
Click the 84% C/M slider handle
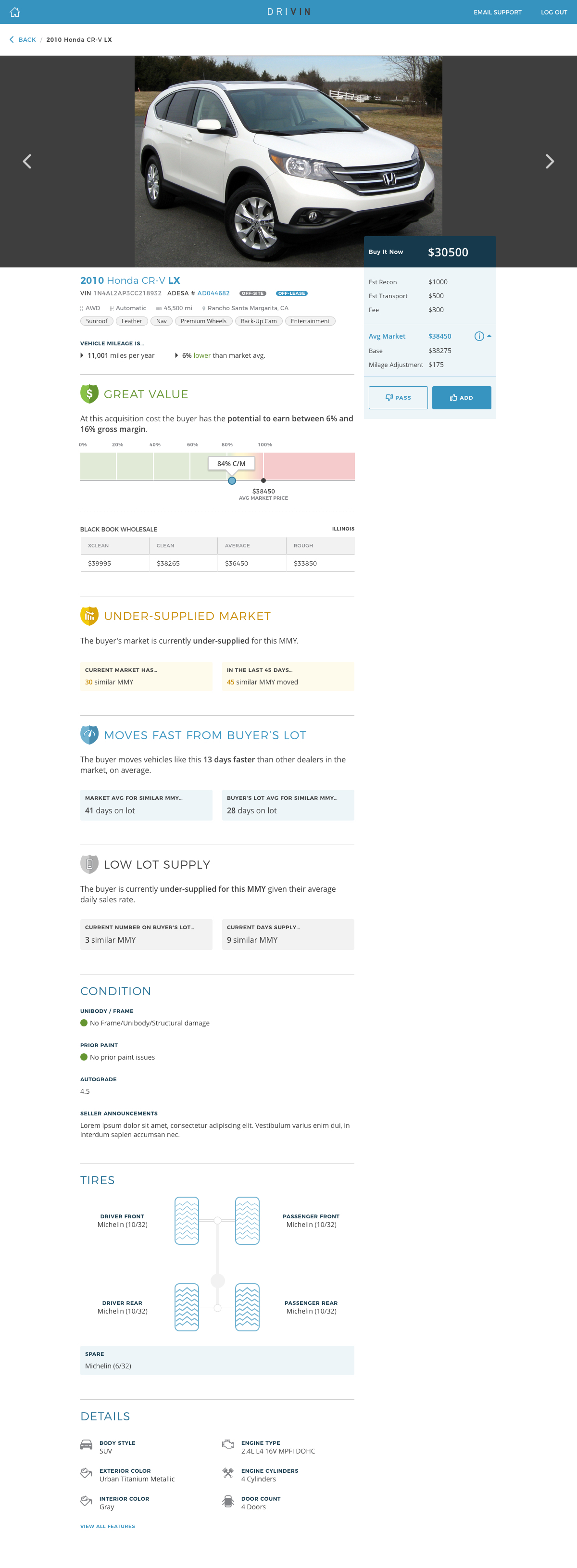click(232, 481)
